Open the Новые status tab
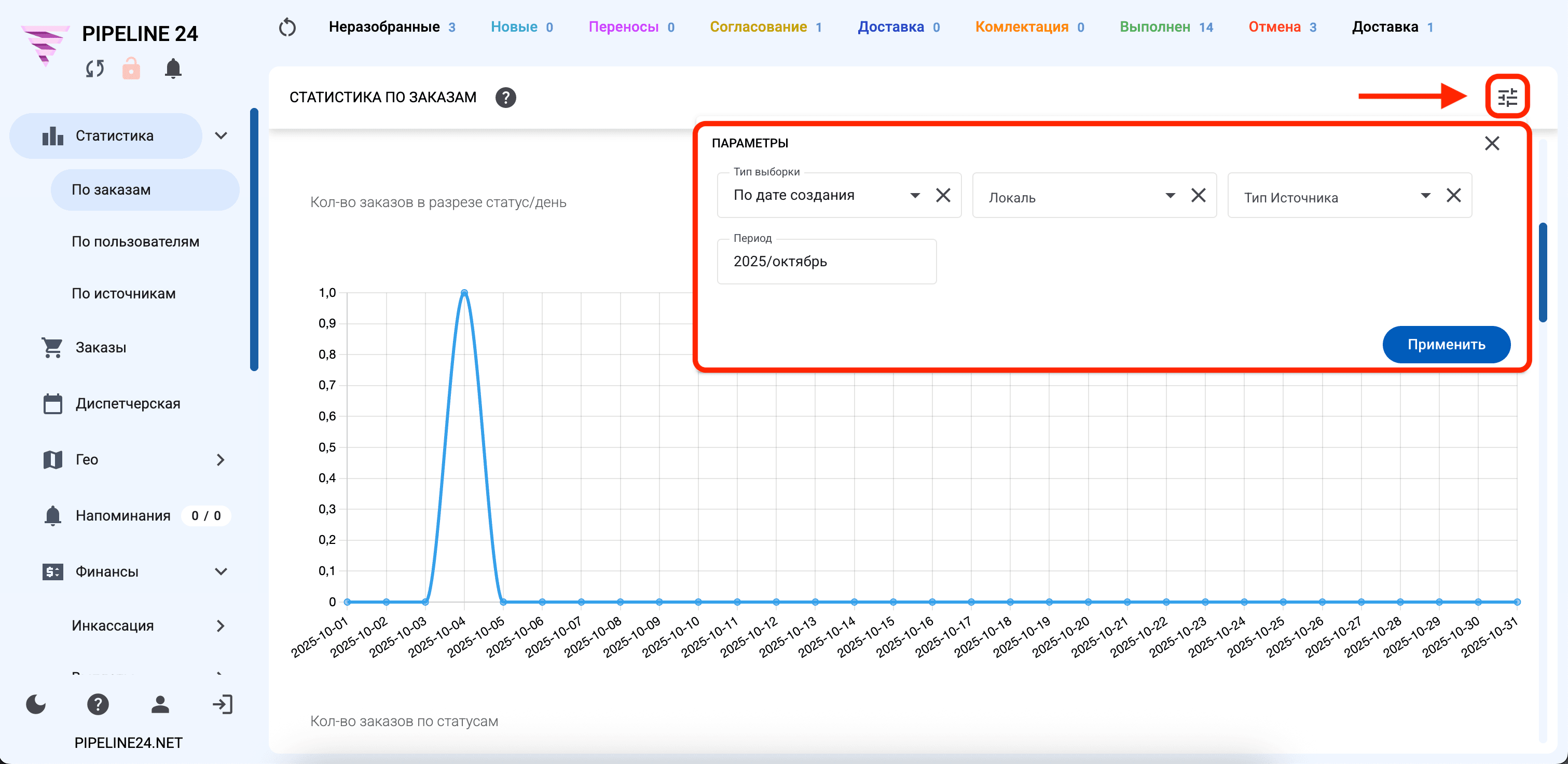This screenshot has width=1568, height=764. coord(521,28)
